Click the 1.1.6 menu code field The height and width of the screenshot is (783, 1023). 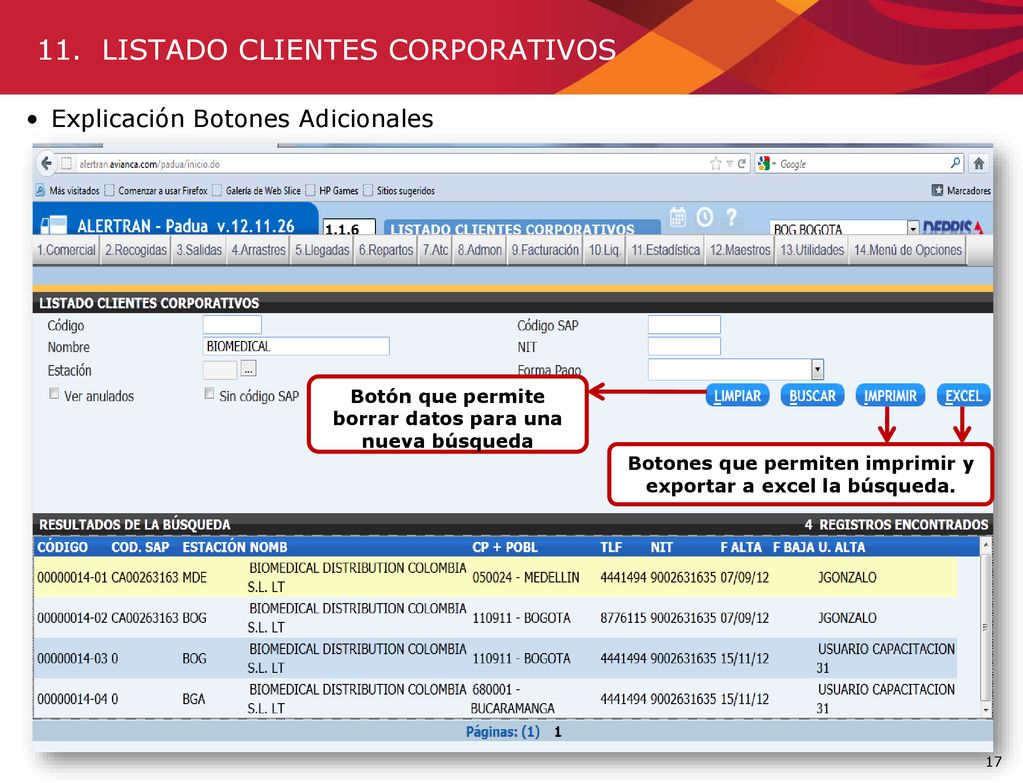coord(349,227)
